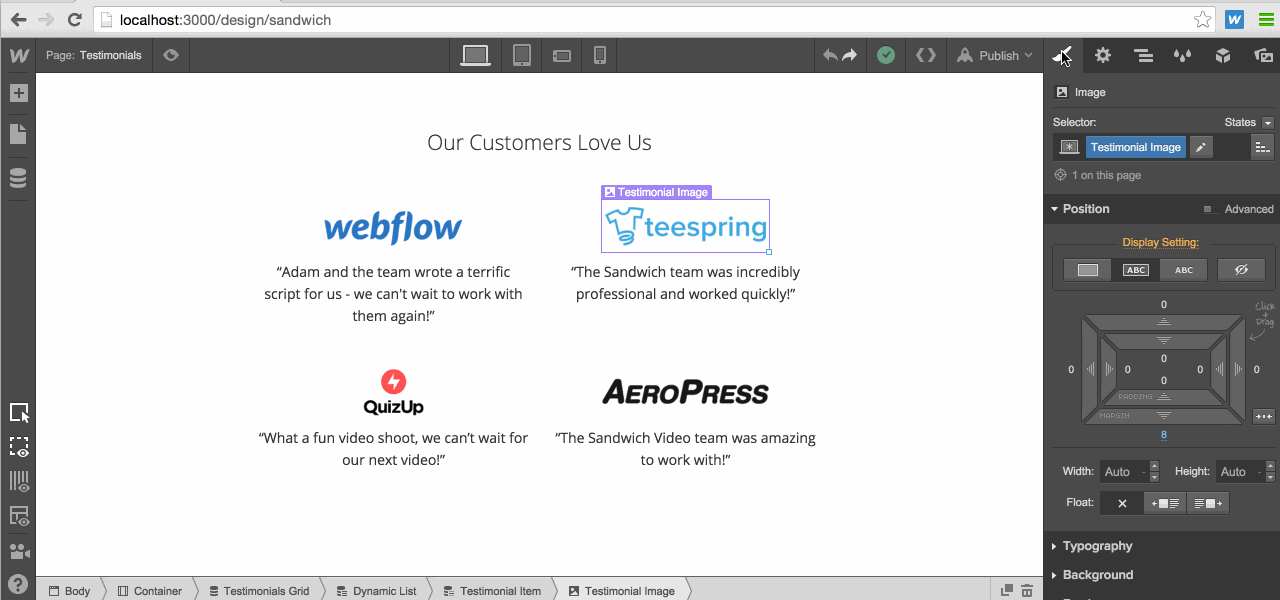Toggle page preview eye icon
1280x600 pixels.
click(171, 56)
